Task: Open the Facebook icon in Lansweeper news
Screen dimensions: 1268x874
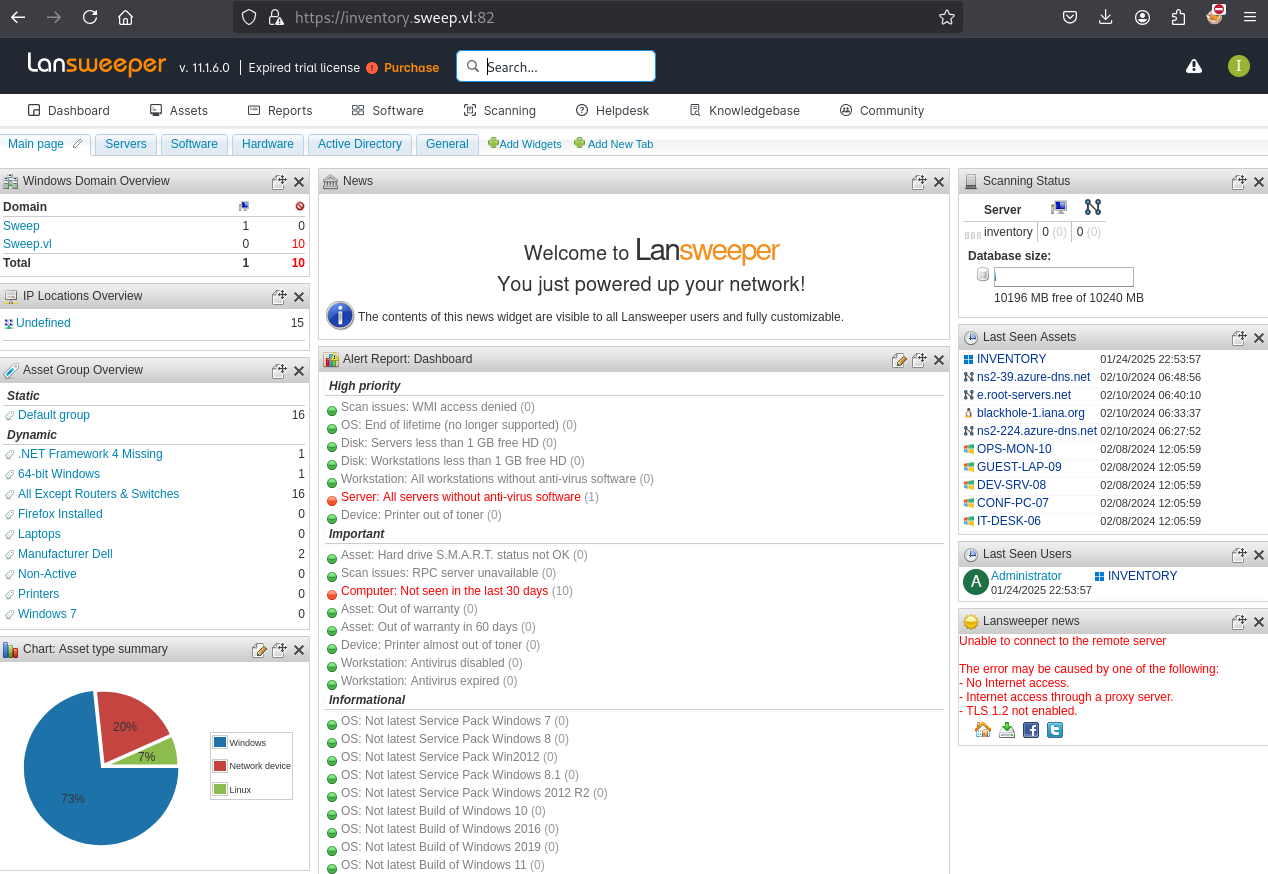Action: 1031,730
